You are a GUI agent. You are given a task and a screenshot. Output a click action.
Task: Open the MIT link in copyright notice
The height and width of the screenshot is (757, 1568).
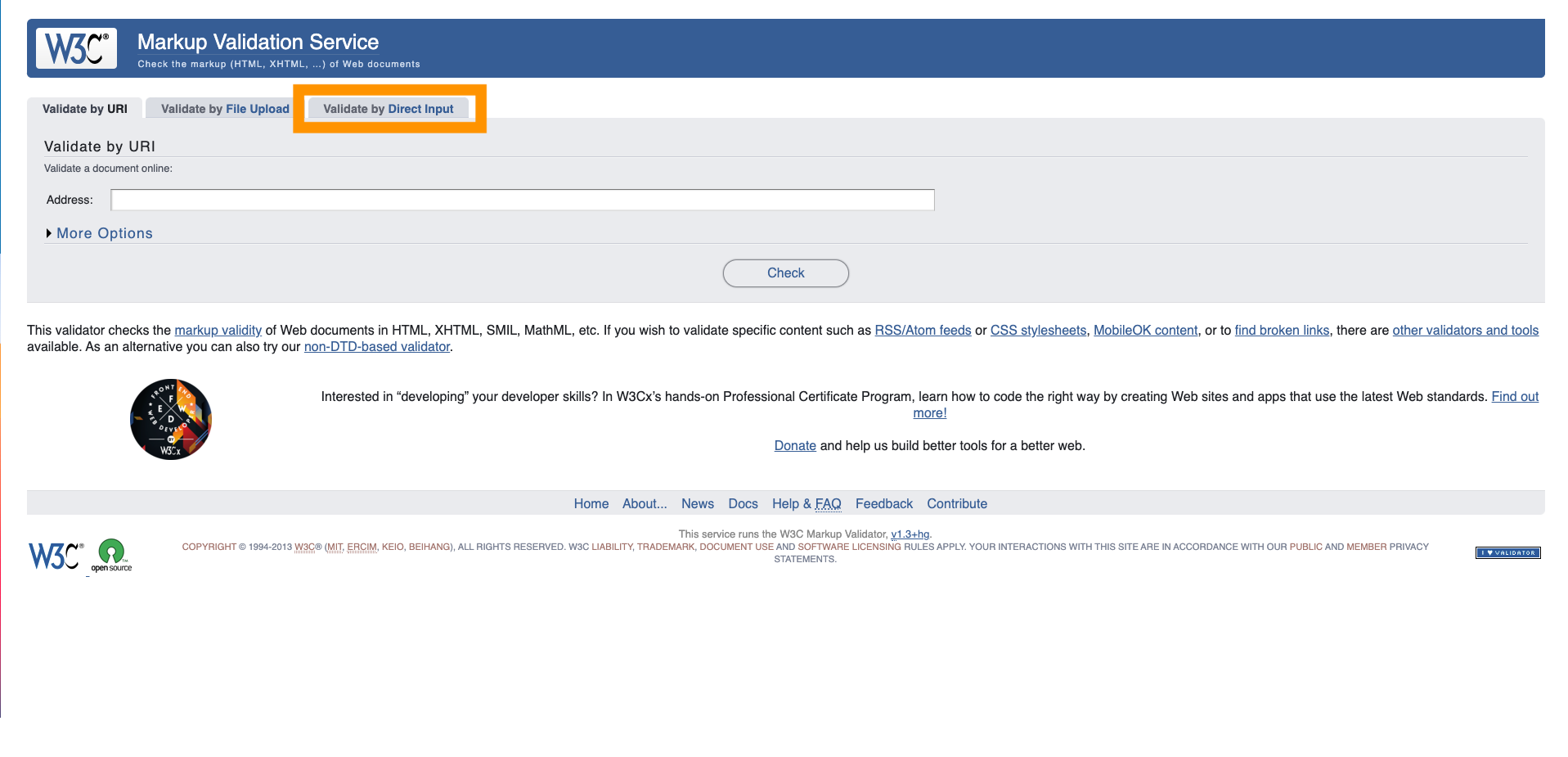pos(335,547)
